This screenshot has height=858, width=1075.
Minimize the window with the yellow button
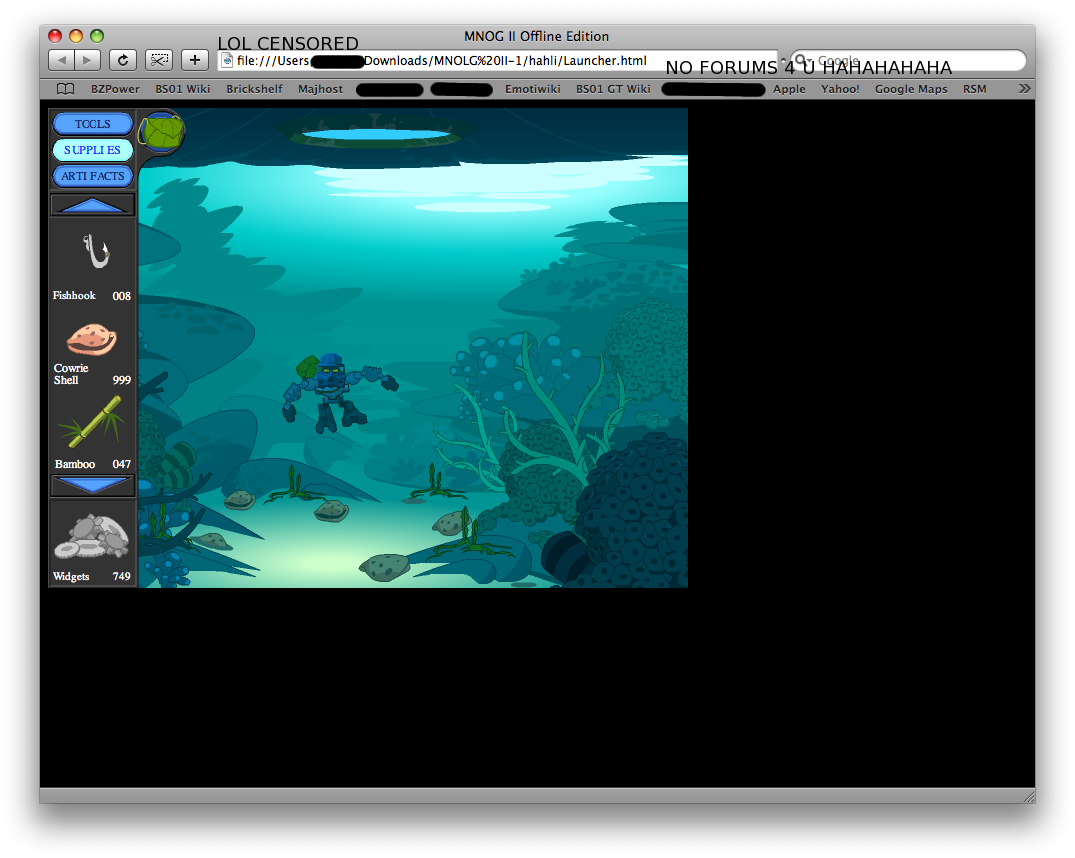76,36
